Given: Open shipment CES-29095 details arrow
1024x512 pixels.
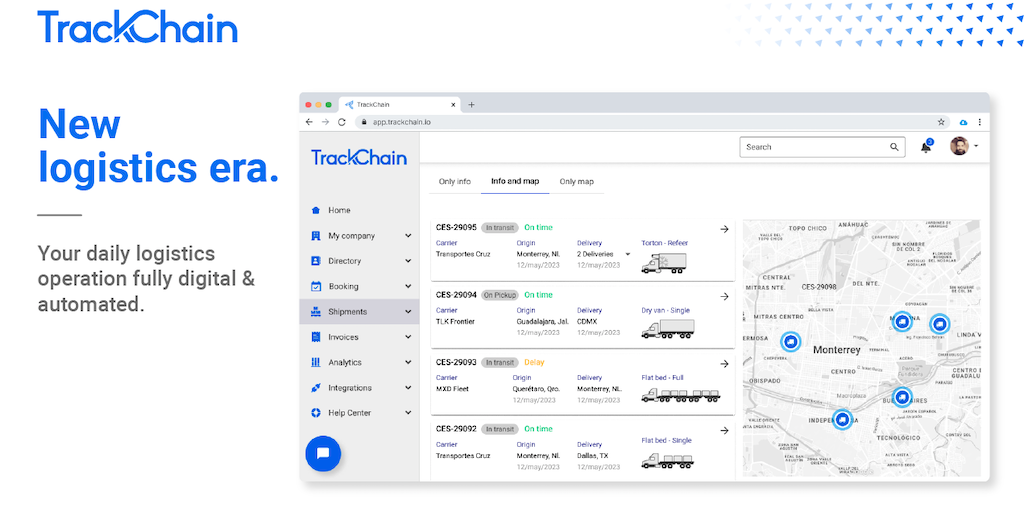Looking at the screenshot, I should coord(724,229).
